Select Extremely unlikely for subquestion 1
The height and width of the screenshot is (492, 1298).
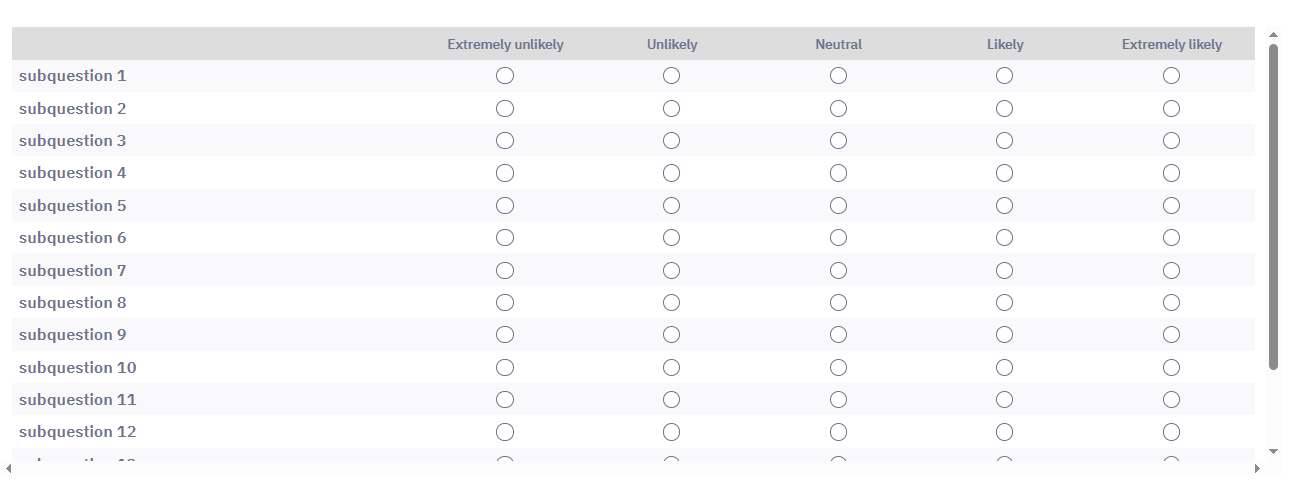[505, 76]
